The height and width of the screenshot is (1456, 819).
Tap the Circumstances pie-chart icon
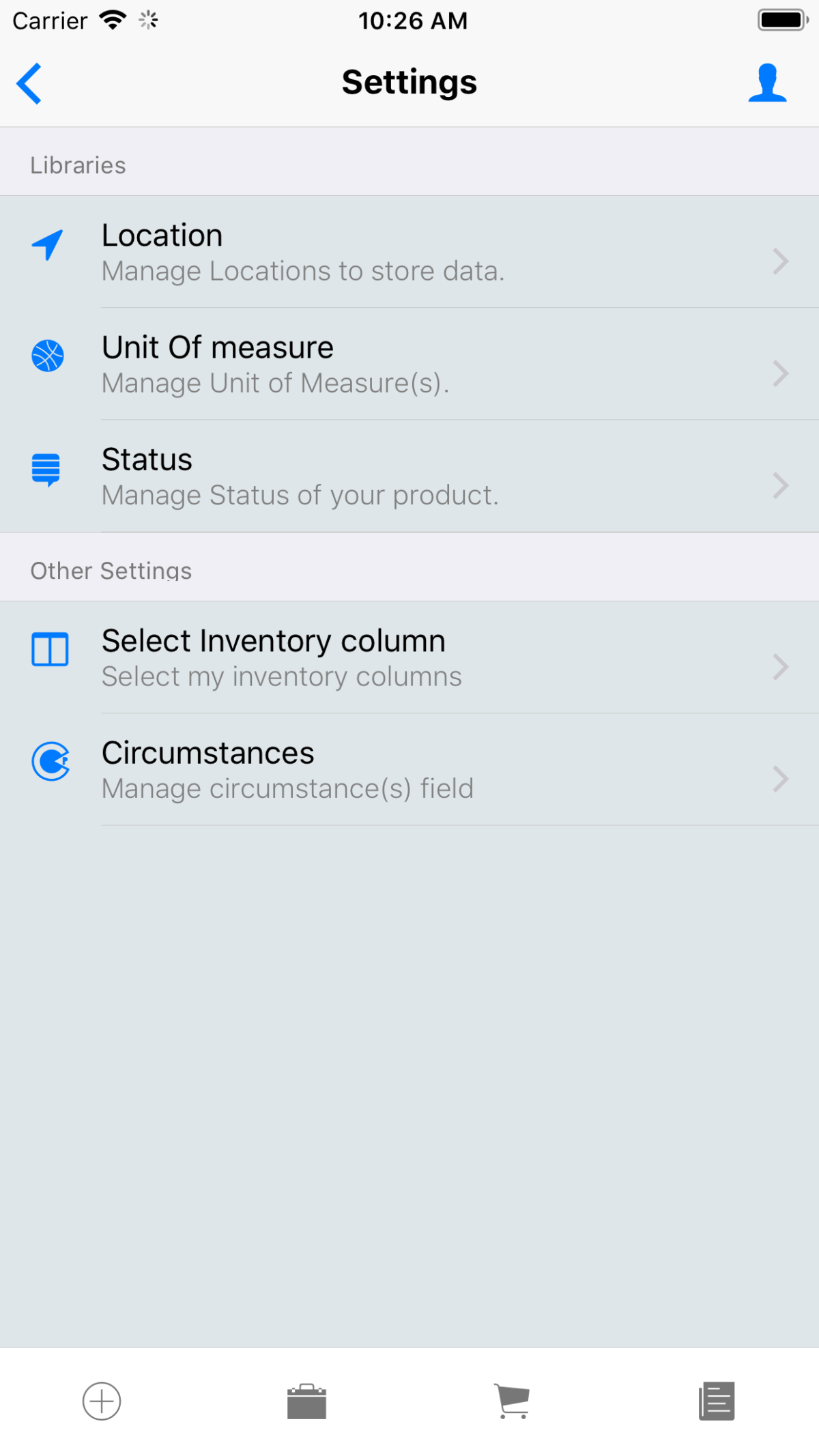point(51,762)
